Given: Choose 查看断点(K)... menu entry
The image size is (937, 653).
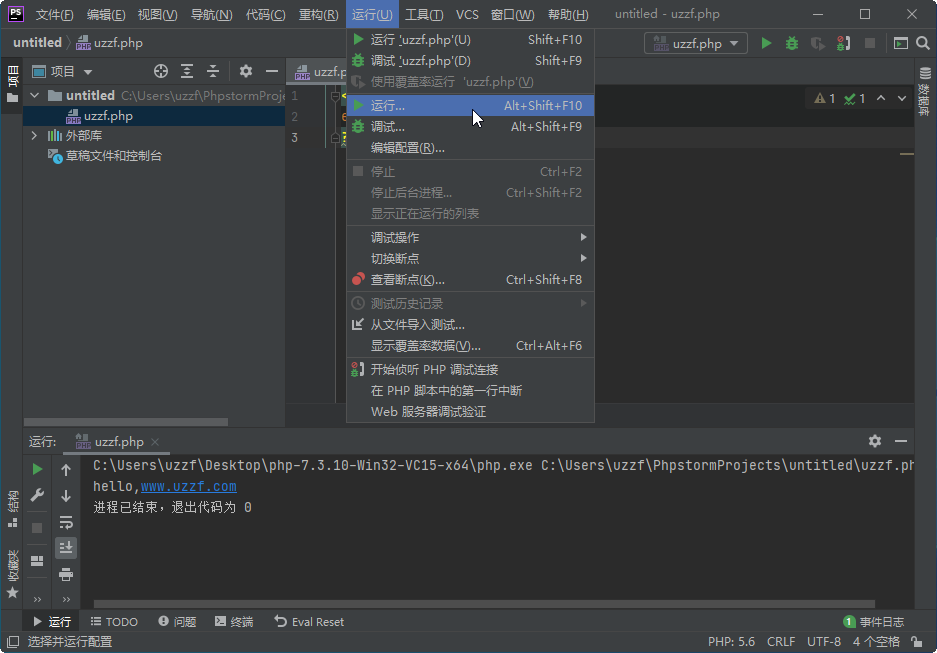Looking at the screenshot, I should click(x=470, y=280).
